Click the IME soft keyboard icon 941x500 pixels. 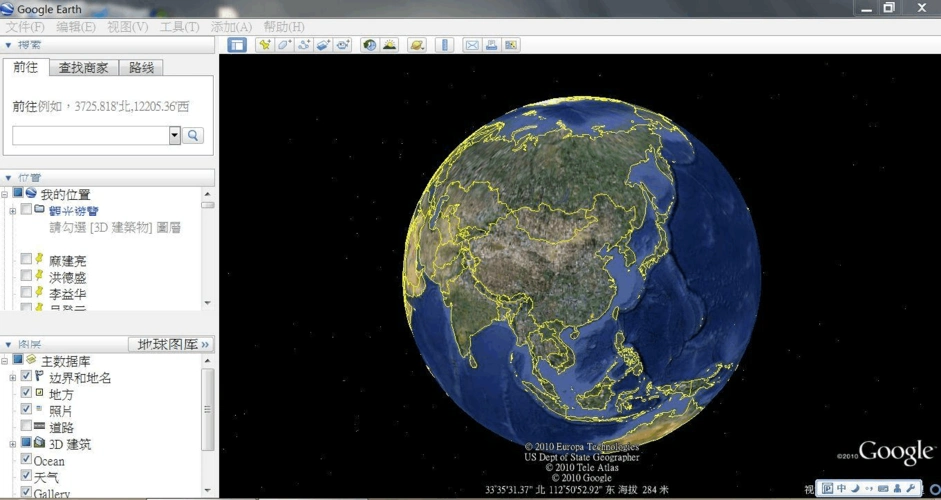click(883, 488)
